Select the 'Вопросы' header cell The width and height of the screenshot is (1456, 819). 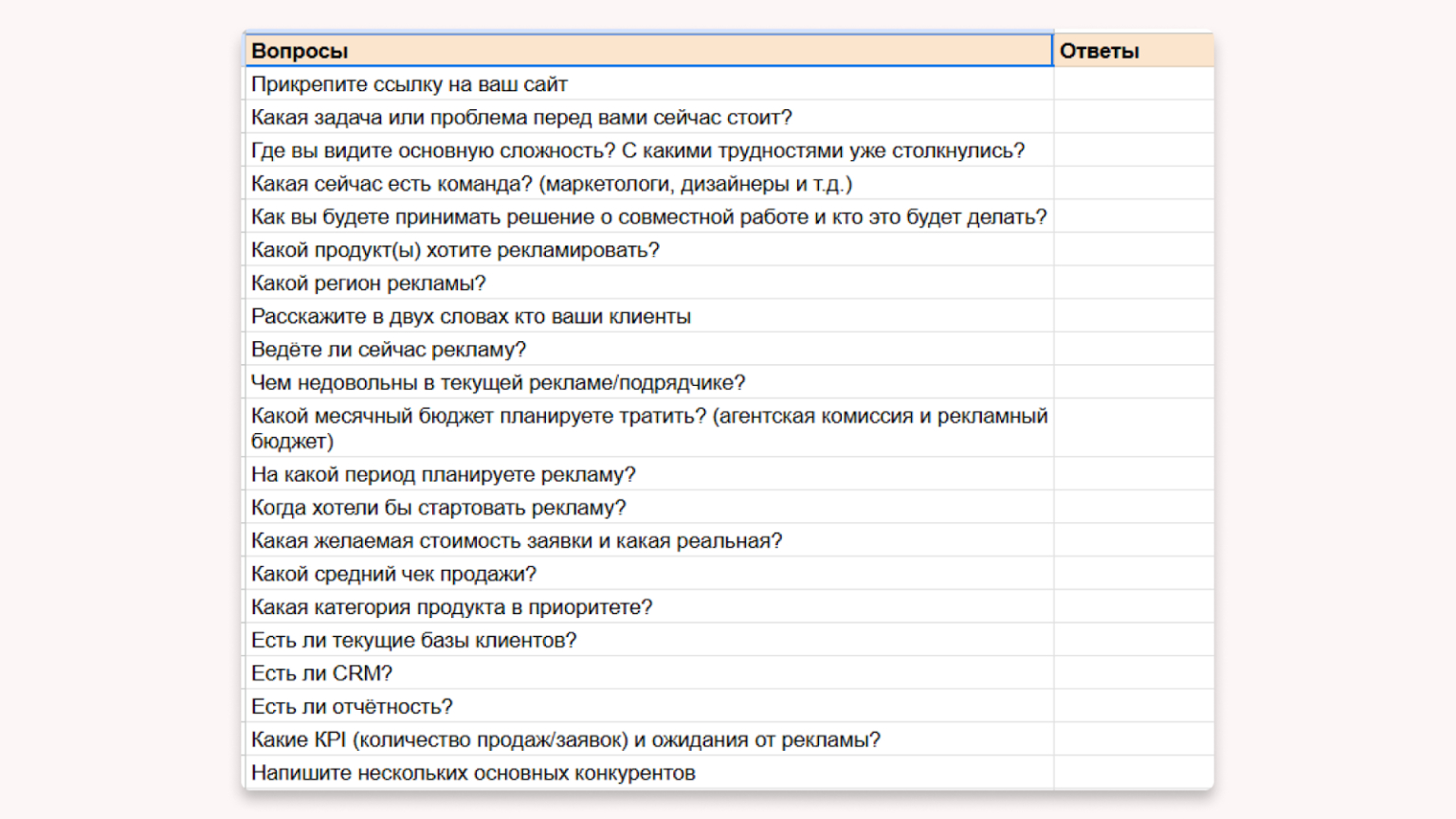[648, 51]
